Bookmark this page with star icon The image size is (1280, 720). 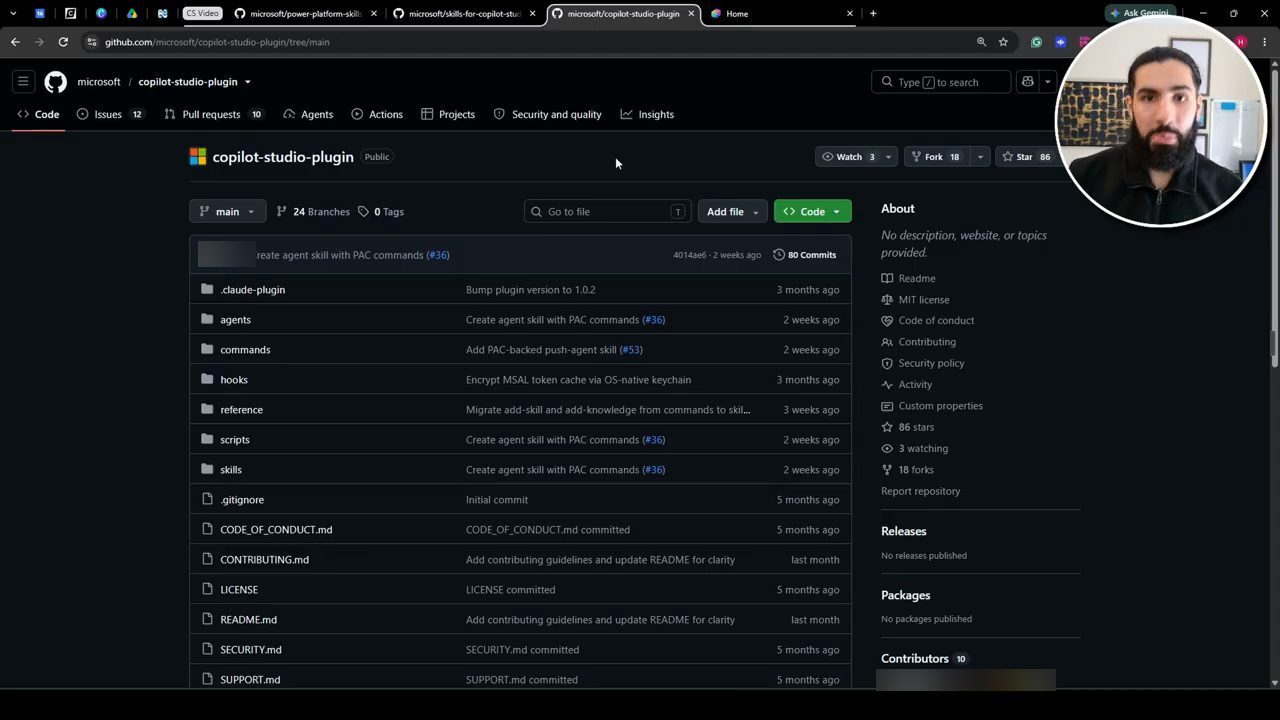[x=1003, y=42]
